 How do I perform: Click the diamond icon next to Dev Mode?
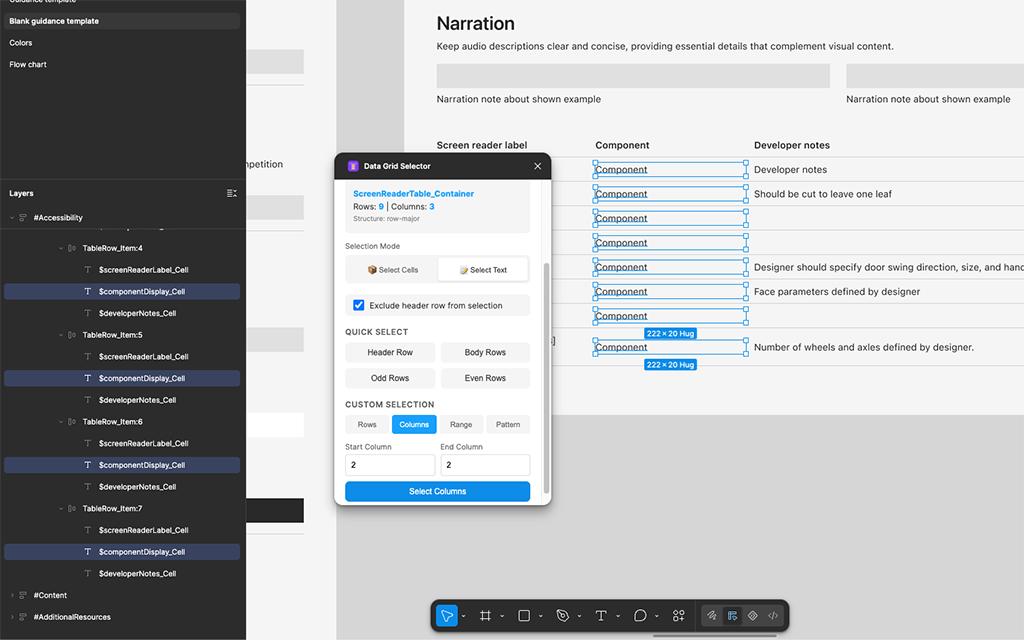tap(752, 615)
